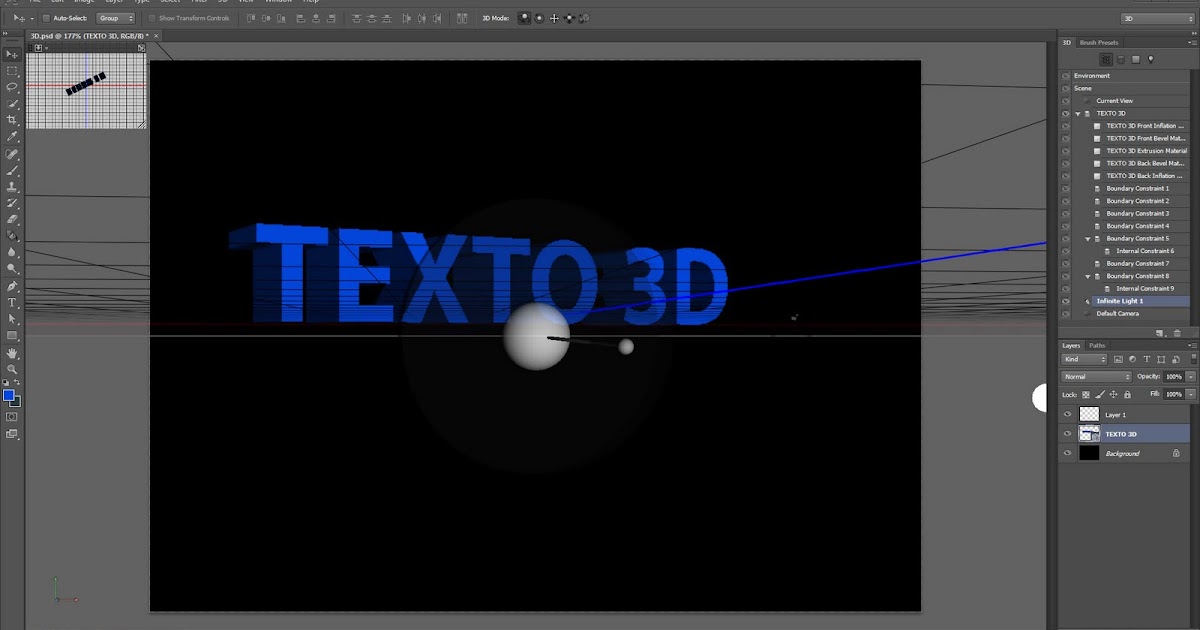Select the Hand tool
The image size is (1200, 630).
[12, 353]
